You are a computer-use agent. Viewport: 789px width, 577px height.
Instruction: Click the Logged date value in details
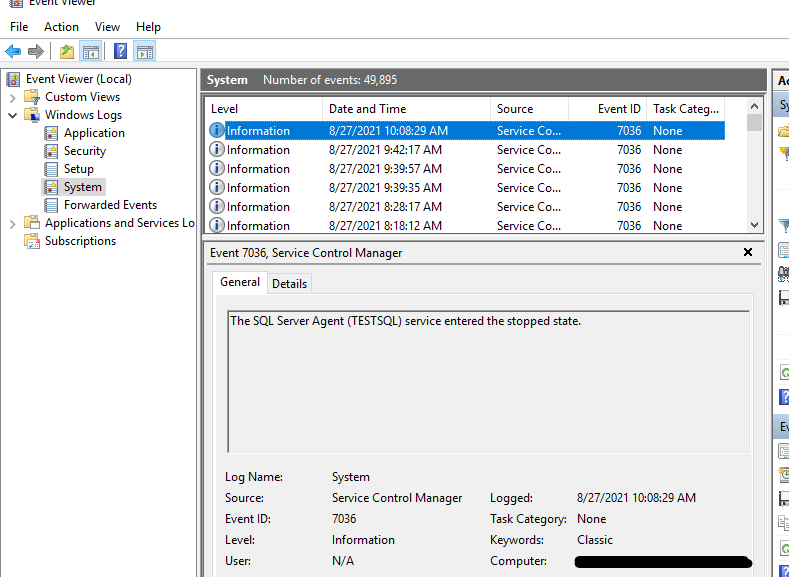coord(636,498)
